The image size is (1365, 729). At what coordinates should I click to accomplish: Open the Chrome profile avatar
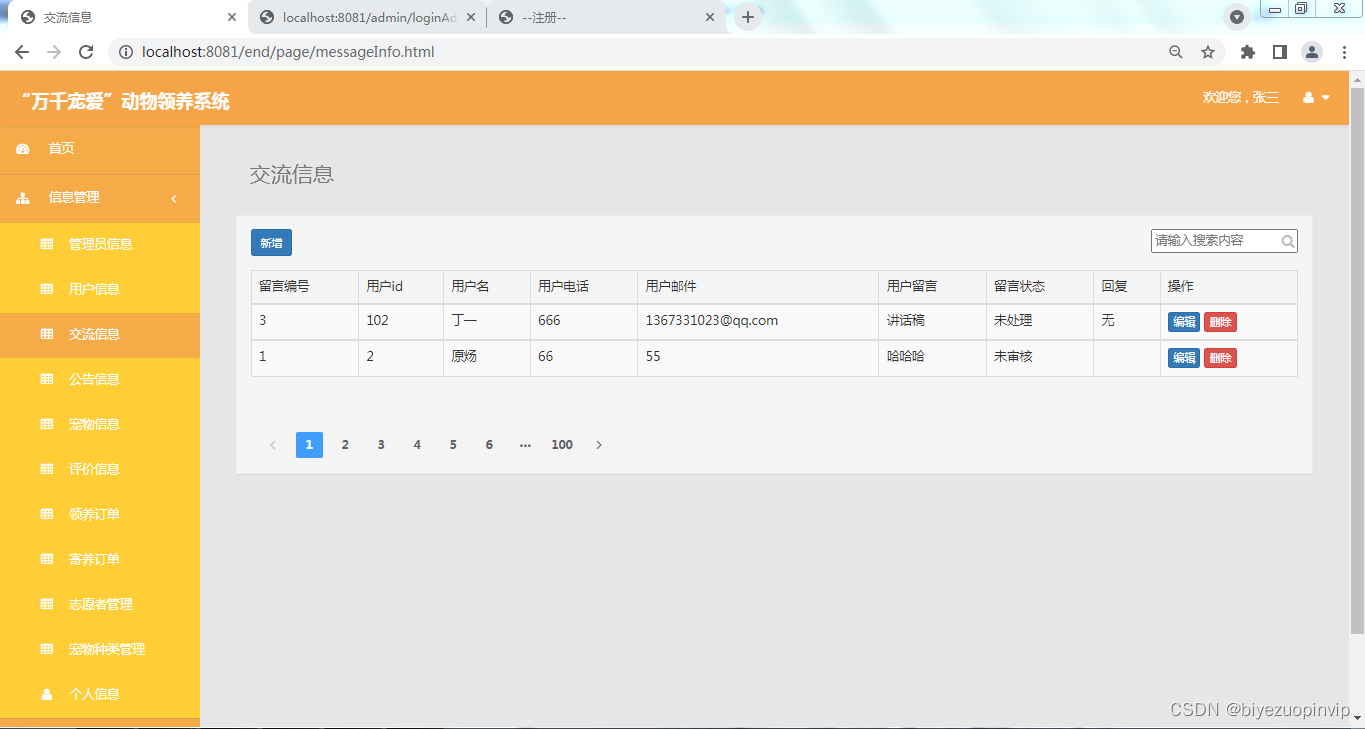click(1312, 52)
